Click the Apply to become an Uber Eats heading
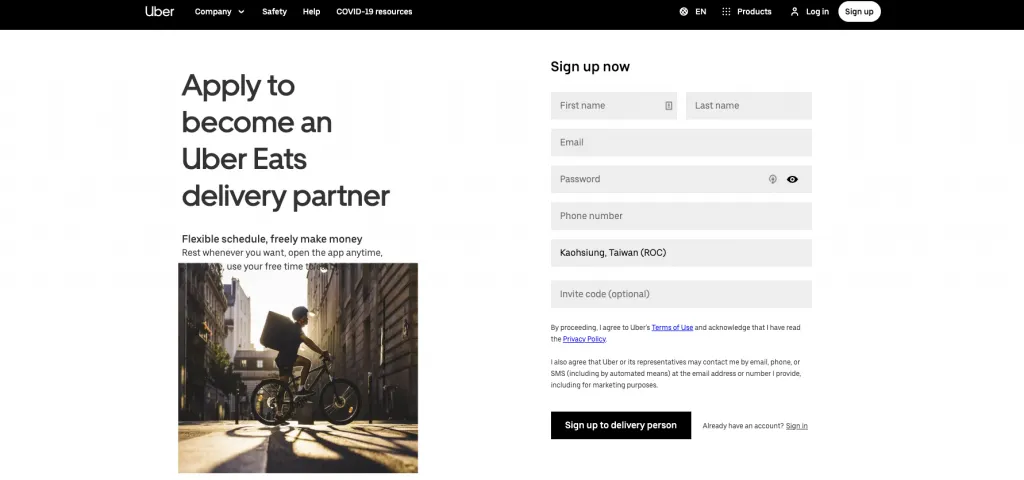The height and width of the screenshot is (480, 1024). tap(285, 140)
